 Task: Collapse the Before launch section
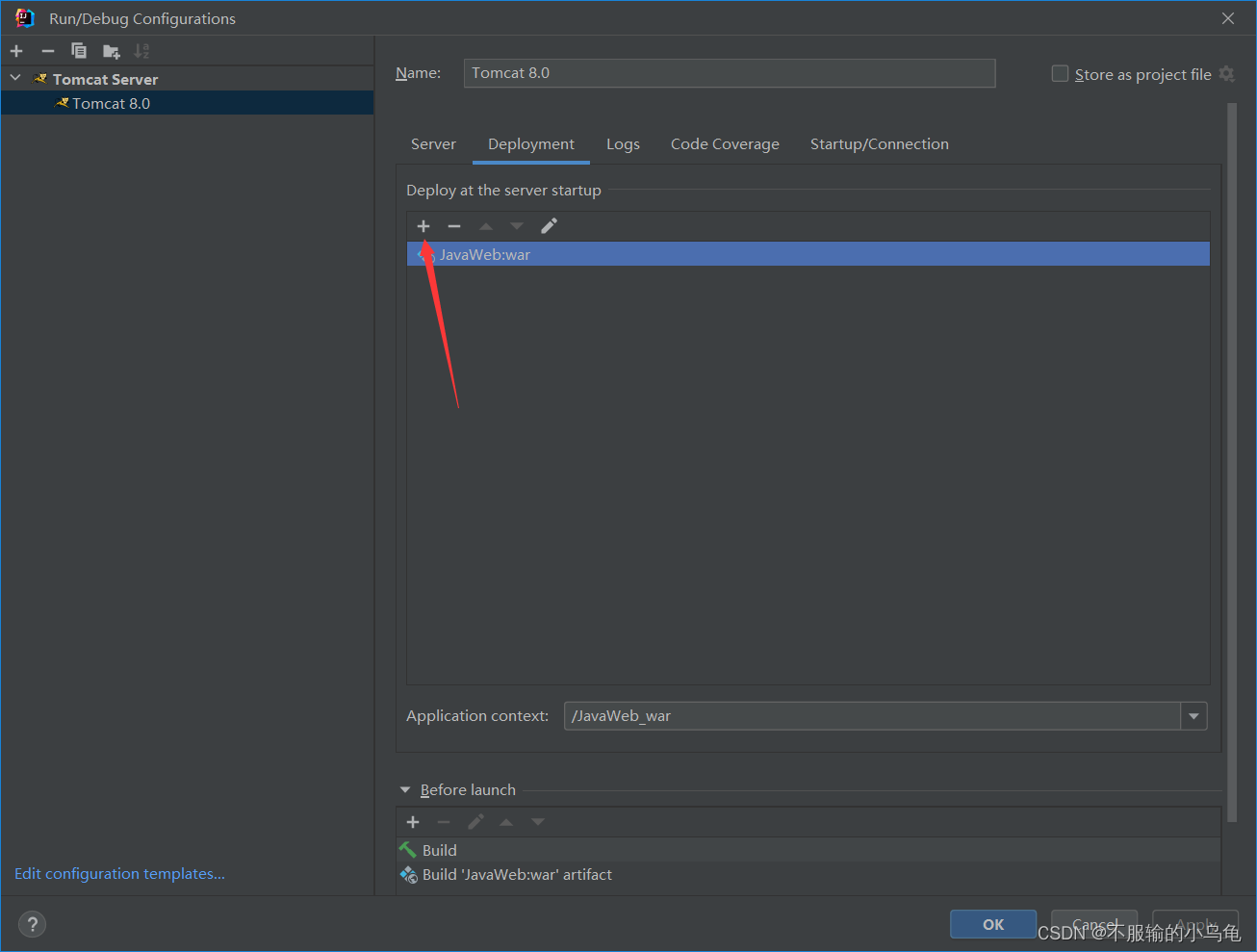pos(405,789)
